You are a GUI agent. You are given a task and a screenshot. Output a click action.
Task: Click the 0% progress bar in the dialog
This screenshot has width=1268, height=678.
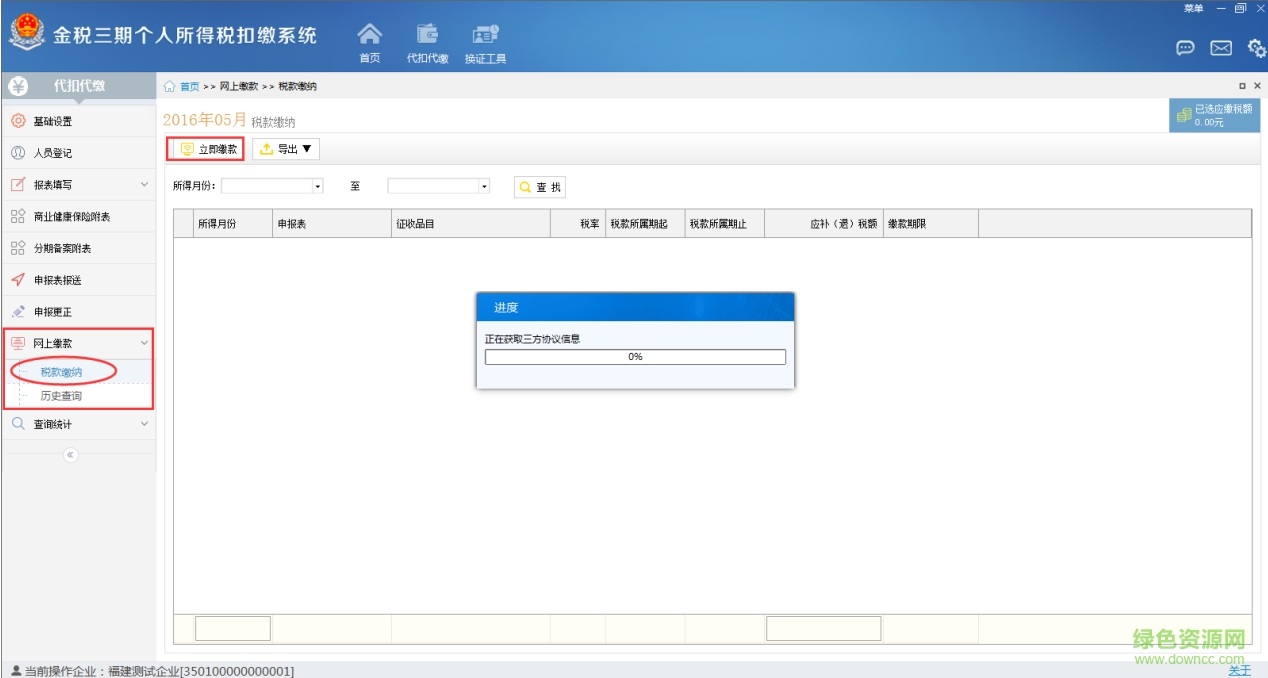pyautogui.click(x=635, y=356)
